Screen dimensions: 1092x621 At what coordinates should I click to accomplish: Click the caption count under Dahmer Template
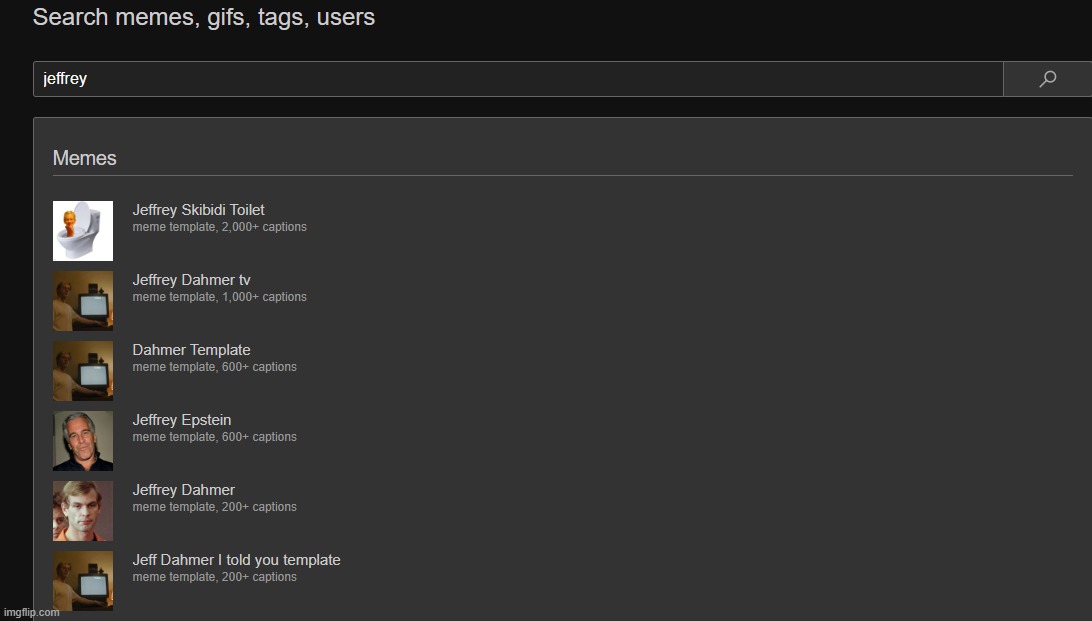point(214,367)
